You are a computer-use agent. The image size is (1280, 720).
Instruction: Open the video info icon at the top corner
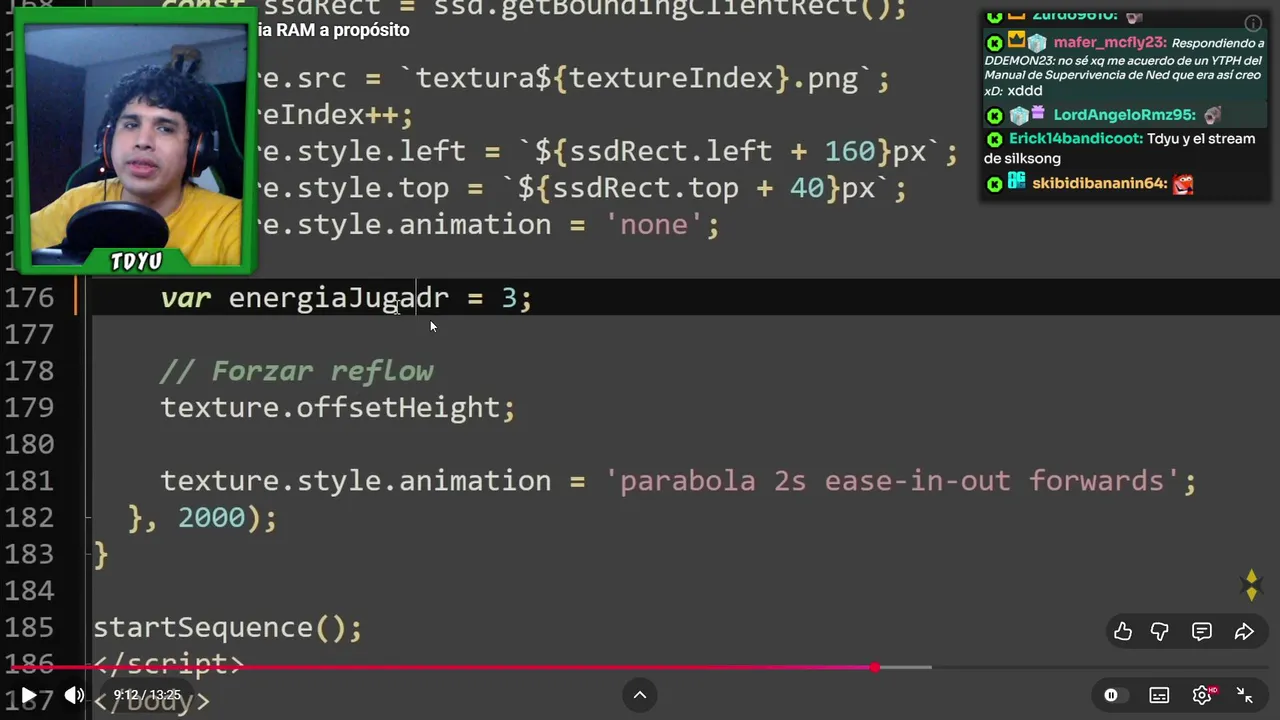(1253, 23)
